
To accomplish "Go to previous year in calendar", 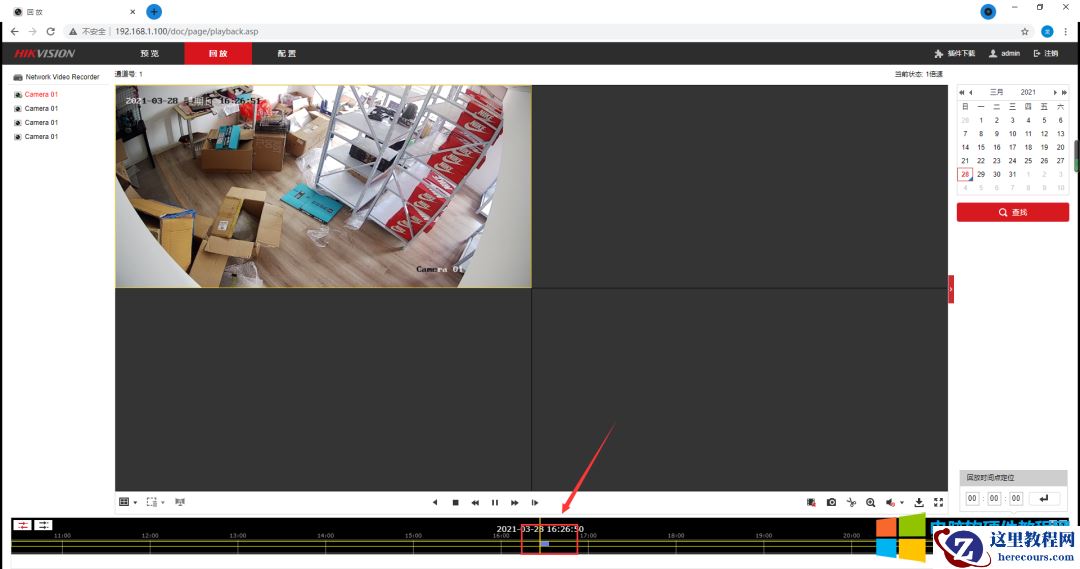I will click(x=962, y=92).
